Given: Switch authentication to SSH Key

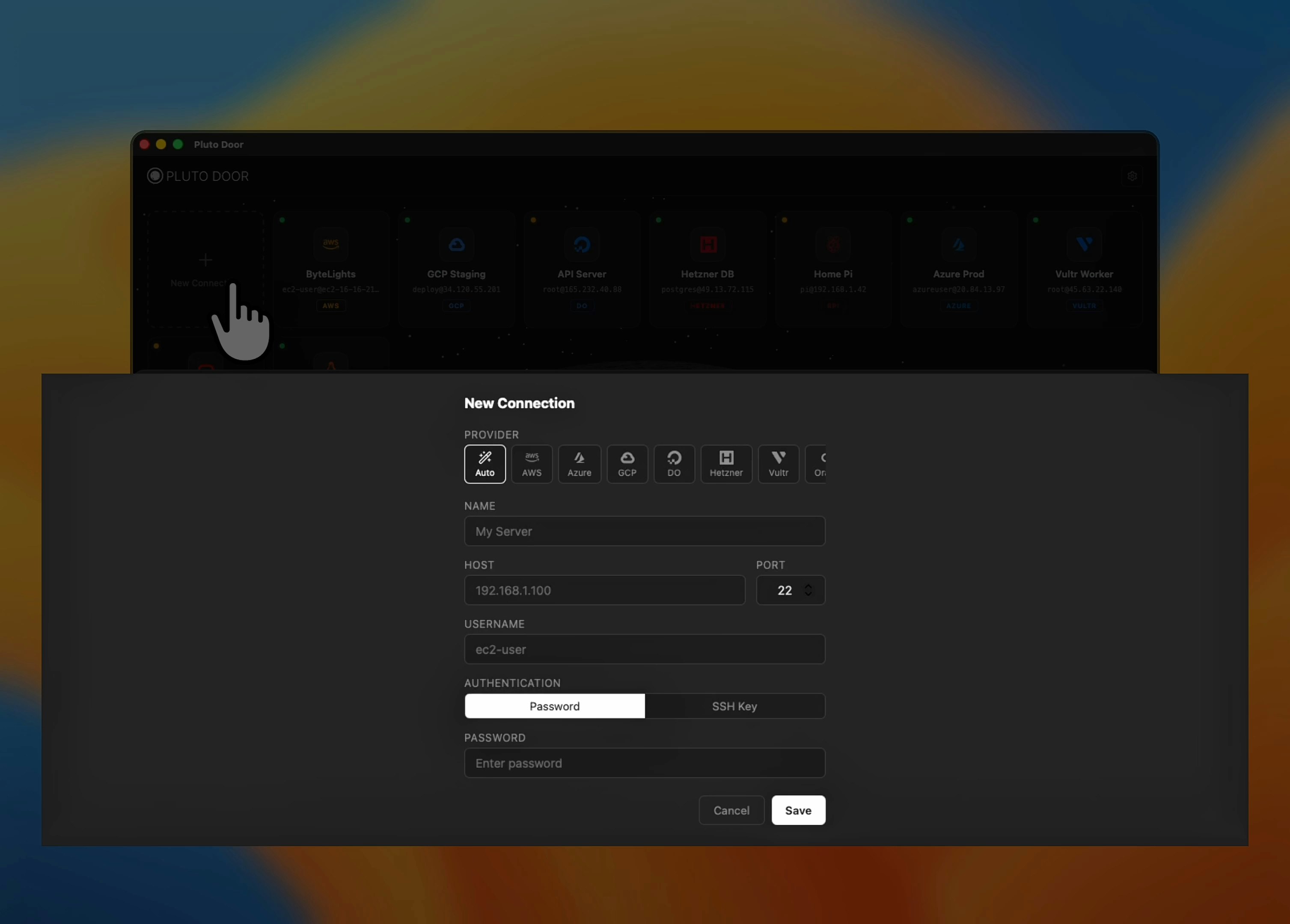Looking at the screenshot, I should [734, 706].
